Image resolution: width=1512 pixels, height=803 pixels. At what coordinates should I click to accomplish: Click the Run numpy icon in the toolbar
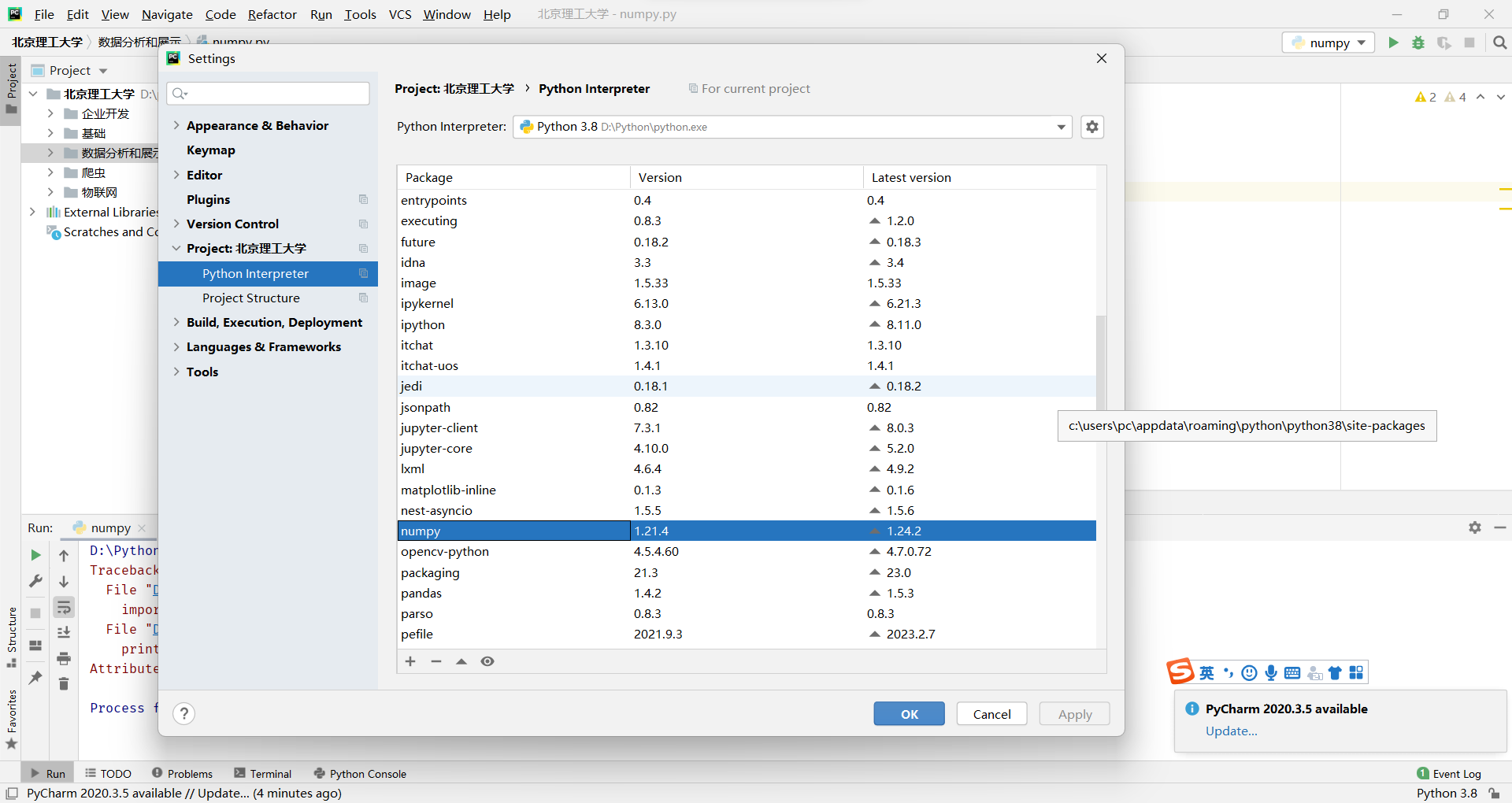click(1392, 43)
